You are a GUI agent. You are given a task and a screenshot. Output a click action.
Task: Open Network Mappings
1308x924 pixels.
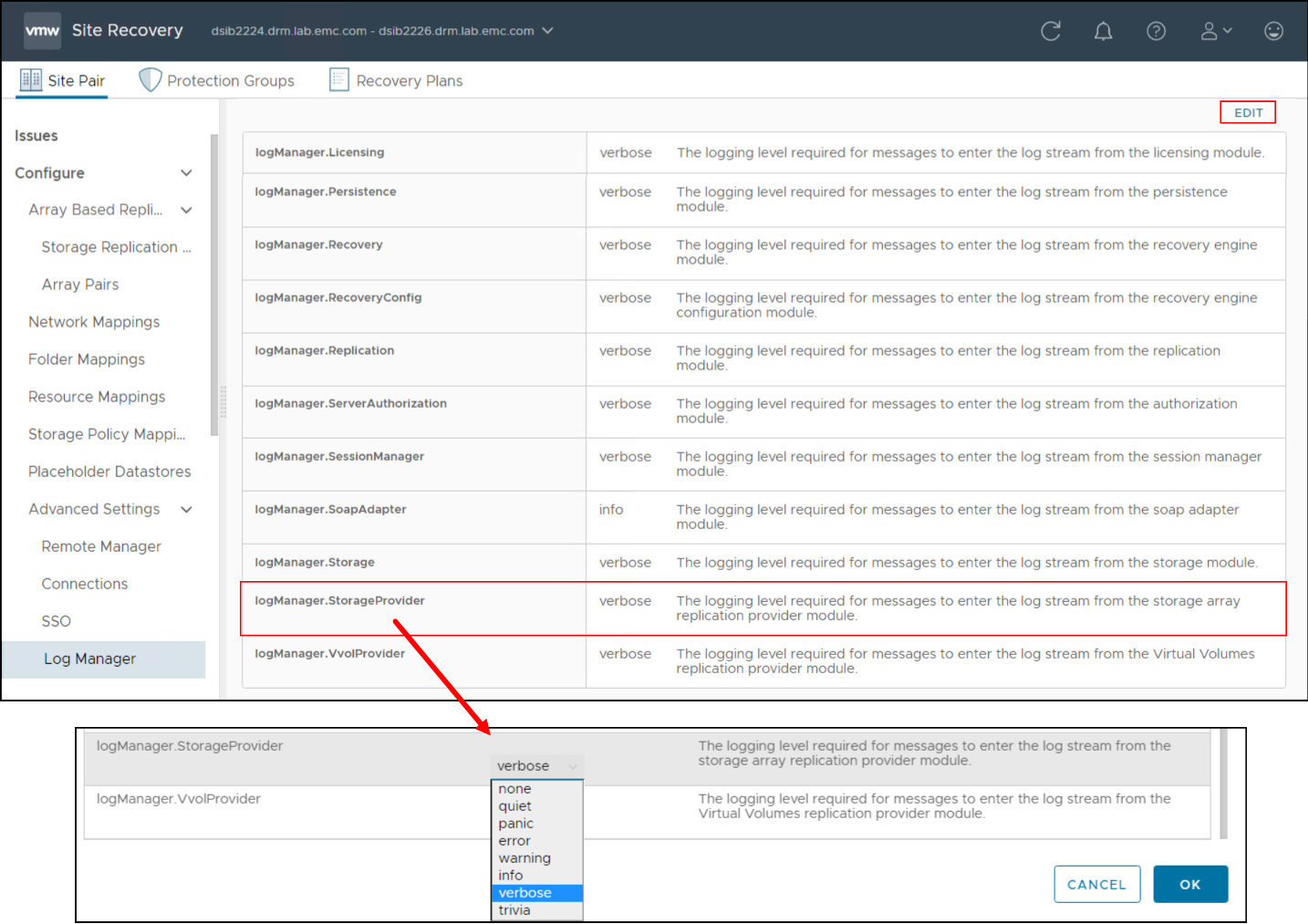point(94,322)
